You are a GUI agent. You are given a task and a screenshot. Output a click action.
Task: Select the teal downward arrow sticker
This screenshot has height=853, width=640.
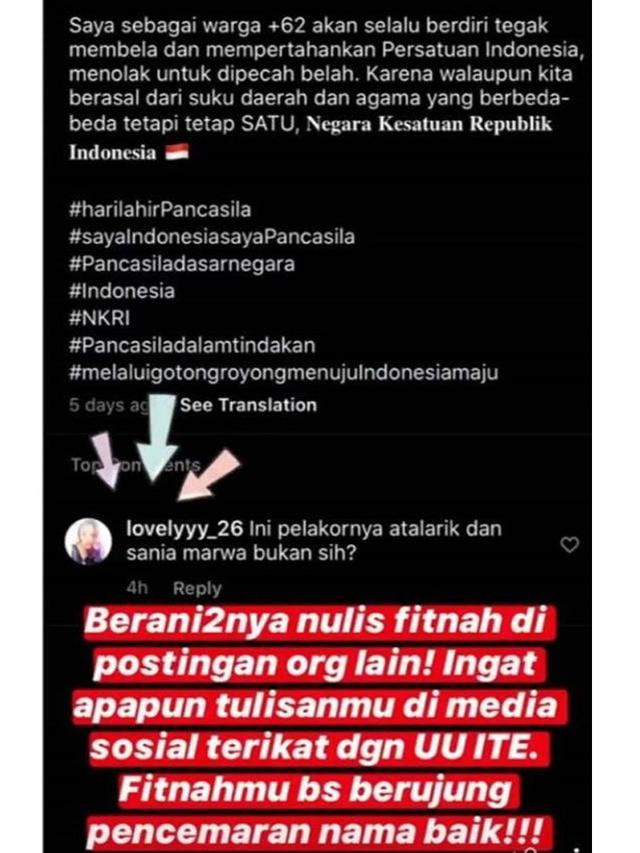click(x=157, y=437)
